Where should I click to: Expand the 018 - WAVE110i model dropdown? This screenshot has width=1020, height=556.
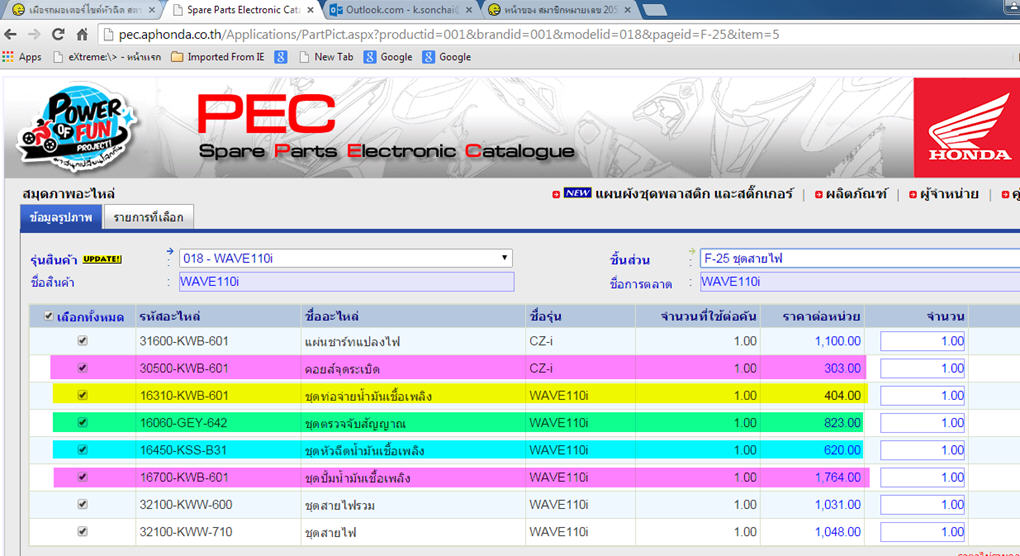345,258
